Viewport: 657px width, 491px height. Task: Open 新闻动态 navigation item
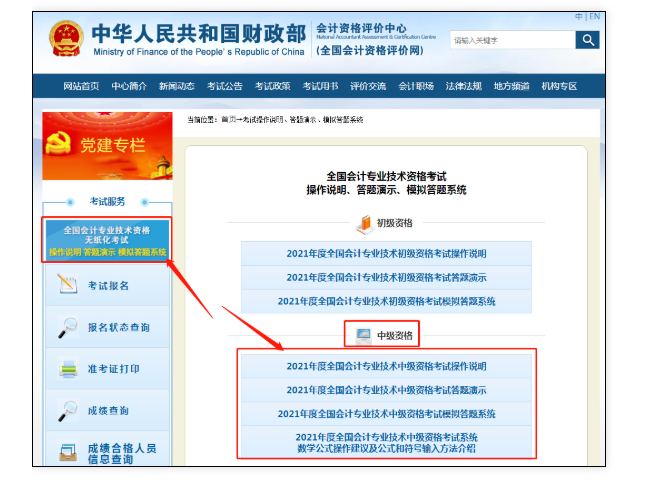[177, 86]
